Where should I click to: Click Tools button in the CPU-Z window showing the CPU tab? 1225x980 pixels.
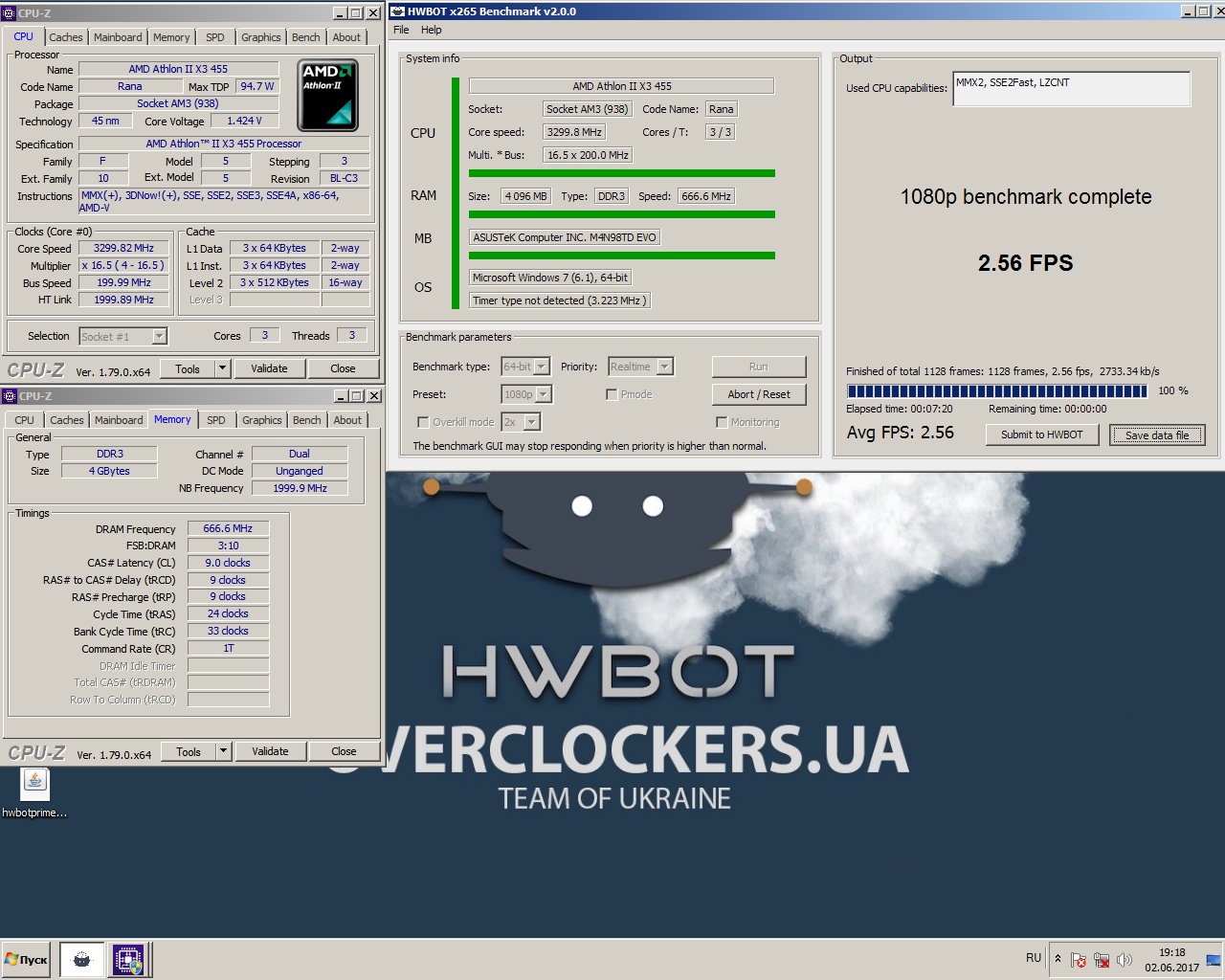pos(188,368)
